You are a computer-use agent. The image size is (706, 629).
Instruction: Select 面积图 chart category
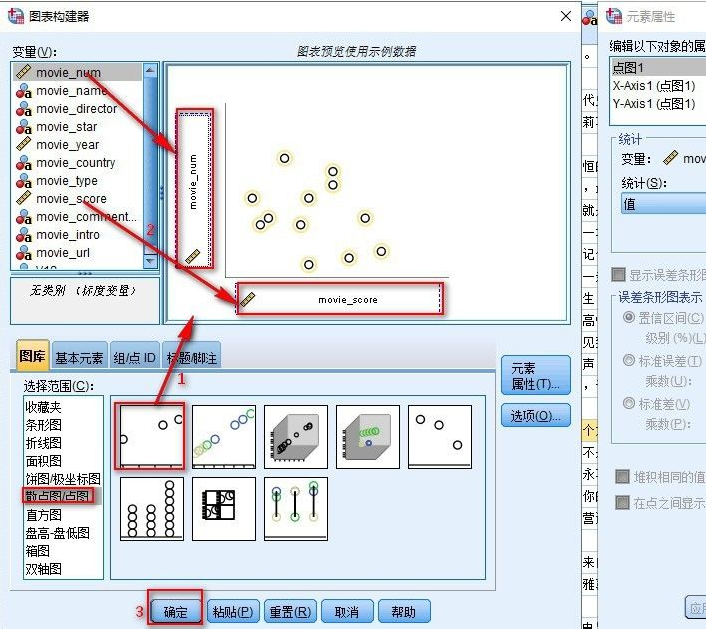tap(43, 461)
